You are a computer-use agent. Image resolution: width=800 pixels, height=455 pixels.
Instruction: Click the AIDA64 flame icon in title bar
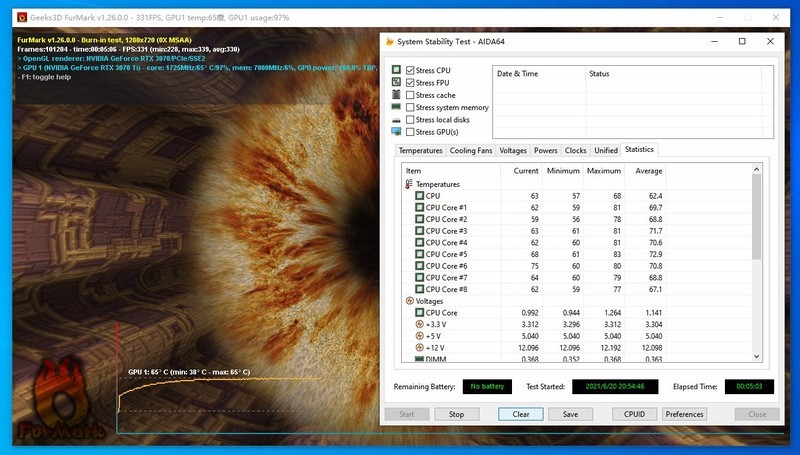388,42
